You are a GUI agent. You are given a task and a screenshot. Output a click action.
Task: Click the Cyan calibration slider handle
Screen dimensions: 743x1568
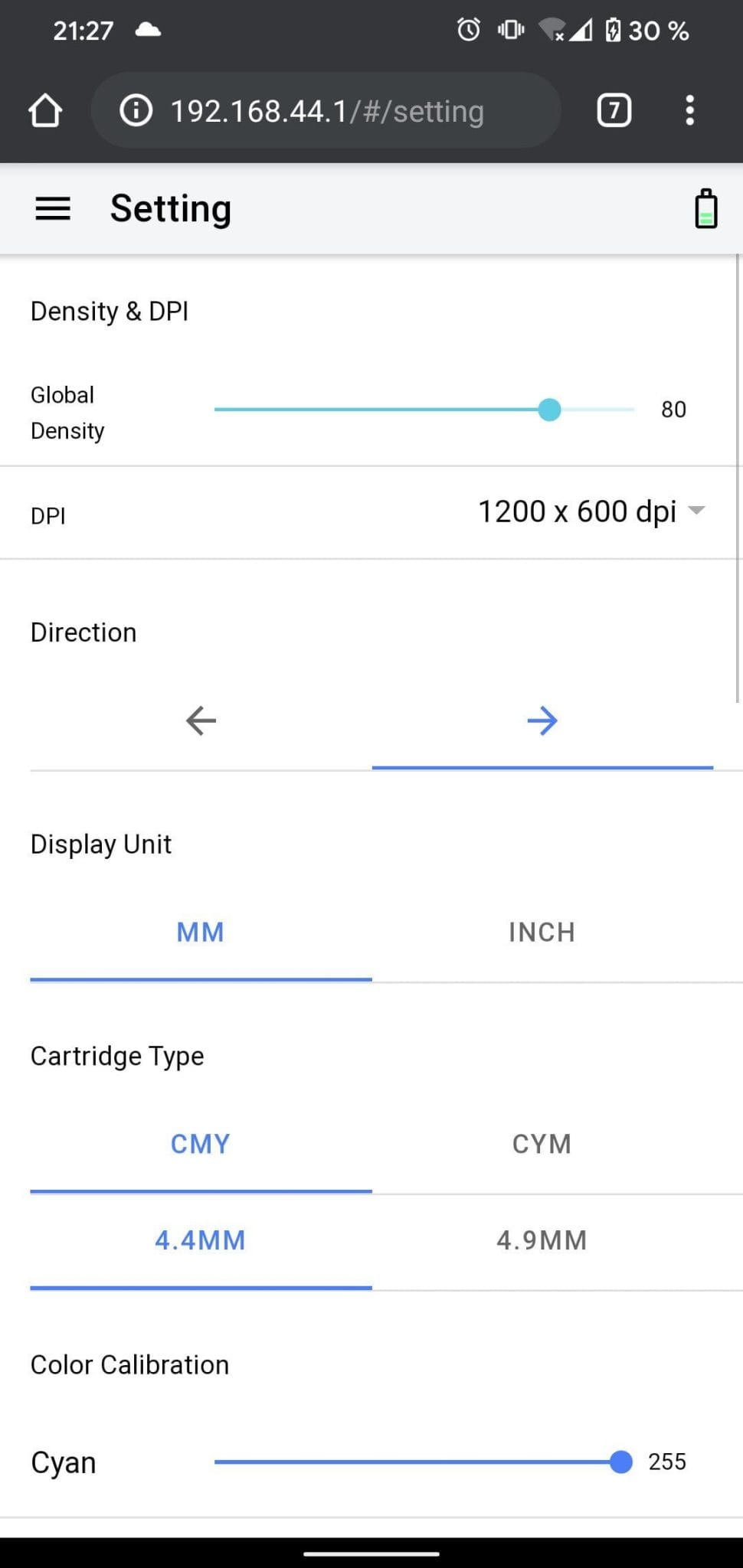pos(620,1462)
